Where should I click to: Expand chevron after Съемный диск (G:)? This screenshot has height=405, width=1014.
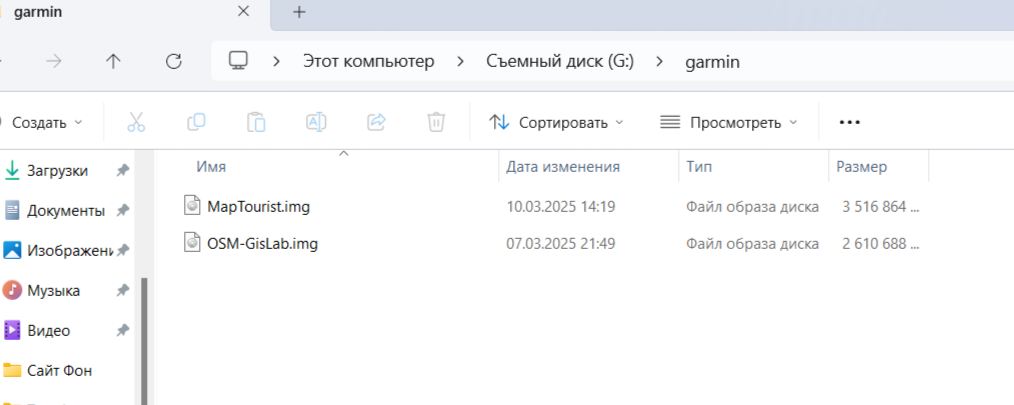pyautogui.click(x=659, y=62)
